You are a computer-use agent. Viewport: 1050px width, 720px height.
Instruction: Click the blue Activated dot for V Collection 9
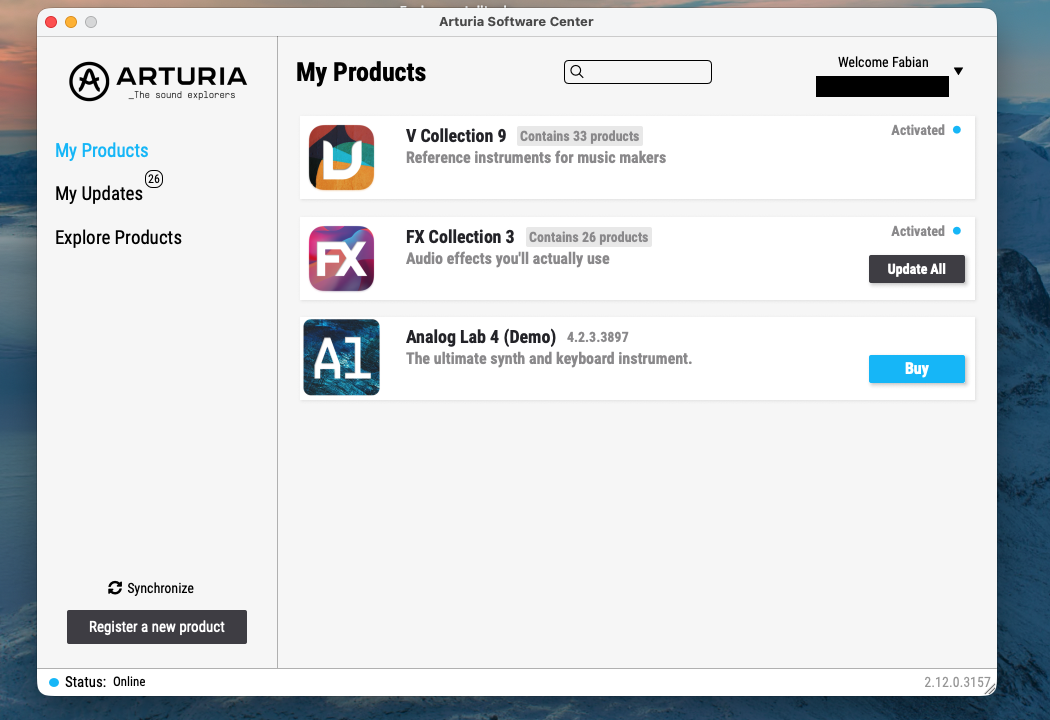(958, 130)
